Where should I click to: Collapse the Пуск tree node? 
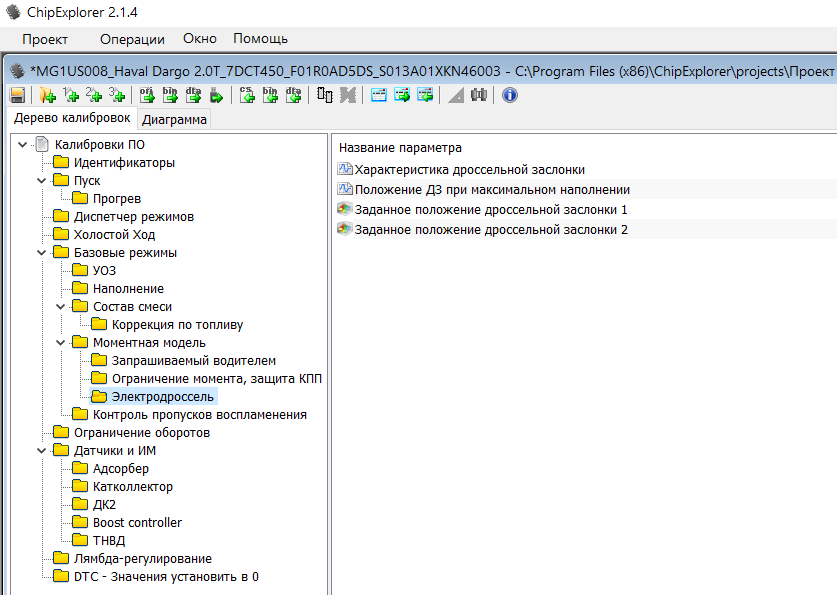[x=41, y=181]
